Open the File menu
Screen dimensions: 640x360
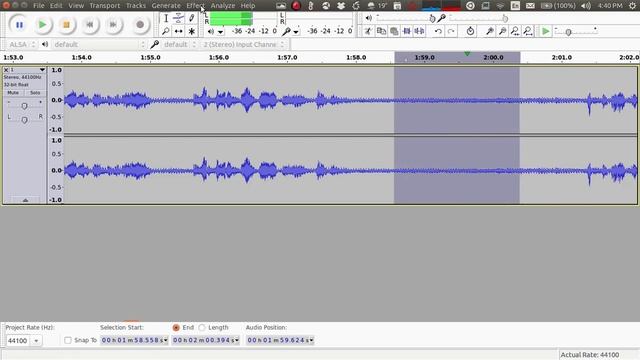coord(39,6)
